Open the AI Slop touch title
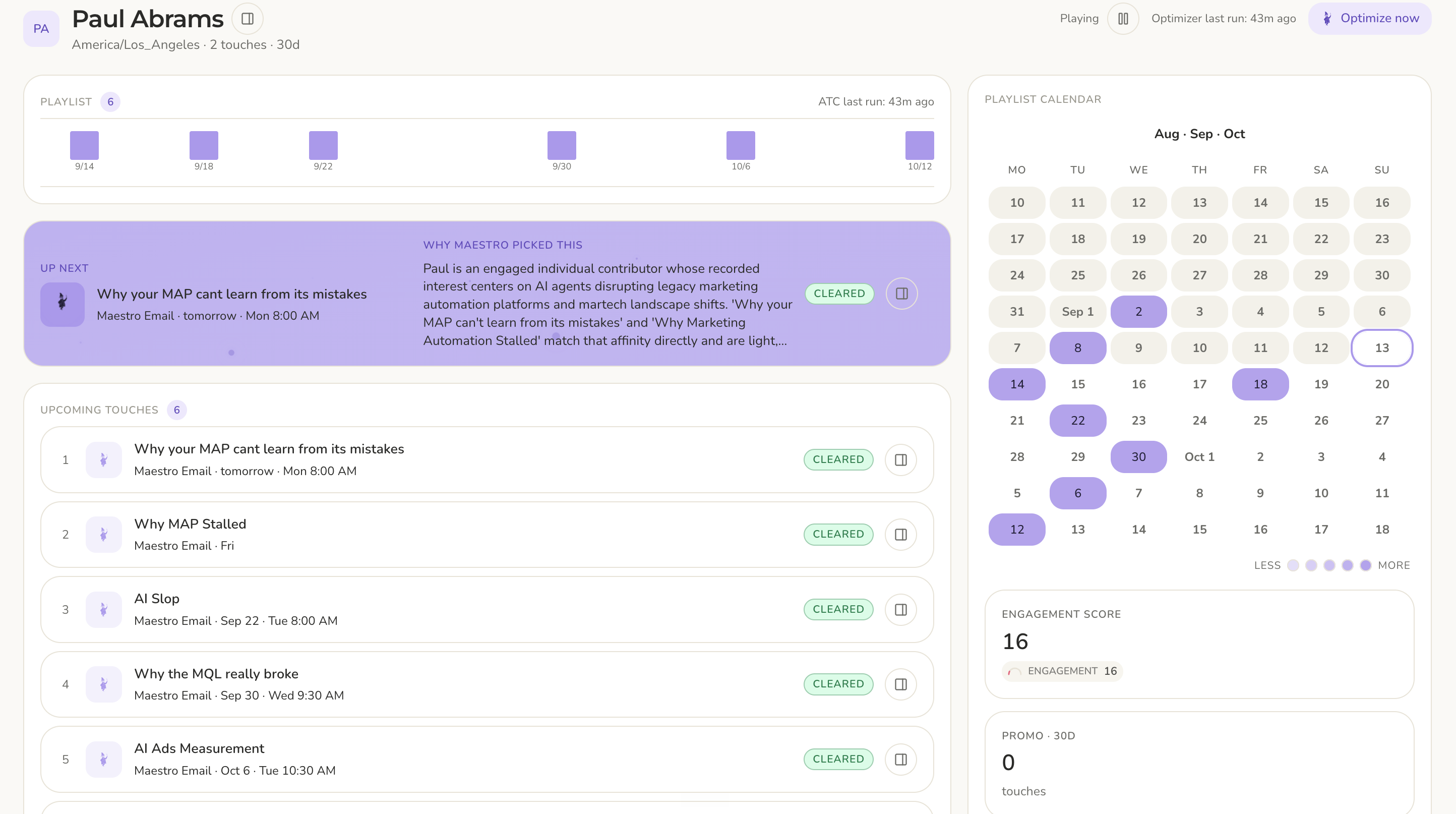The height and width of the screenshot is (814, 1456). point(157,599)
